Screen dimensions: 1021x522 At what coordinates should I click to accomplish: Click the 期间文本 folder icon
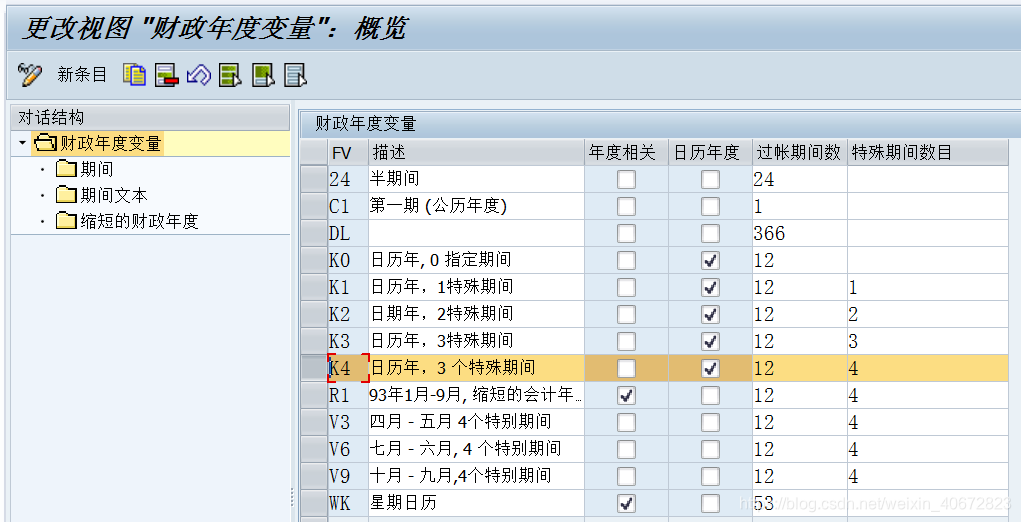66,195
